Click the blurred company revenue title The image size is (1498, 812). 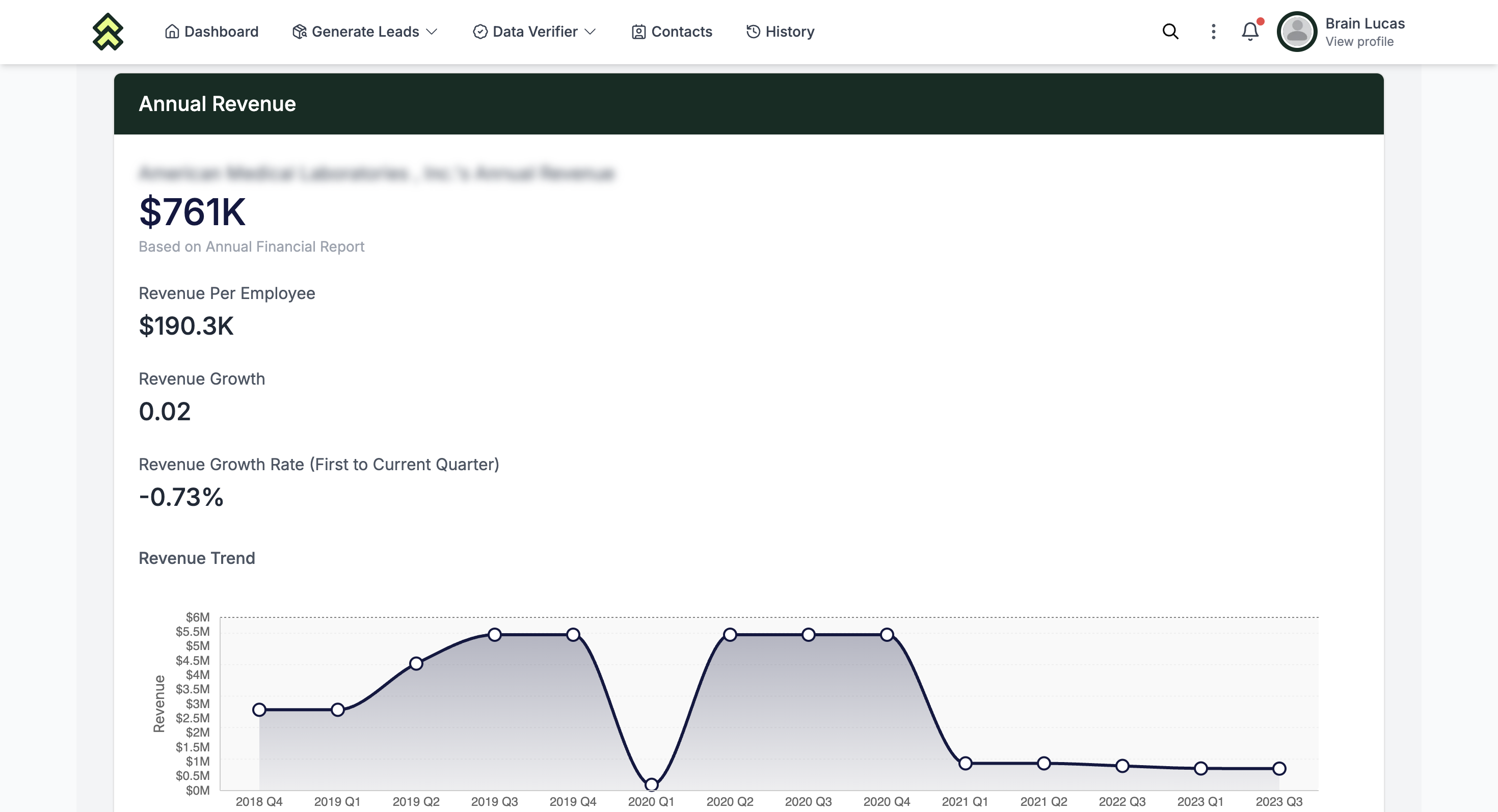376,173
